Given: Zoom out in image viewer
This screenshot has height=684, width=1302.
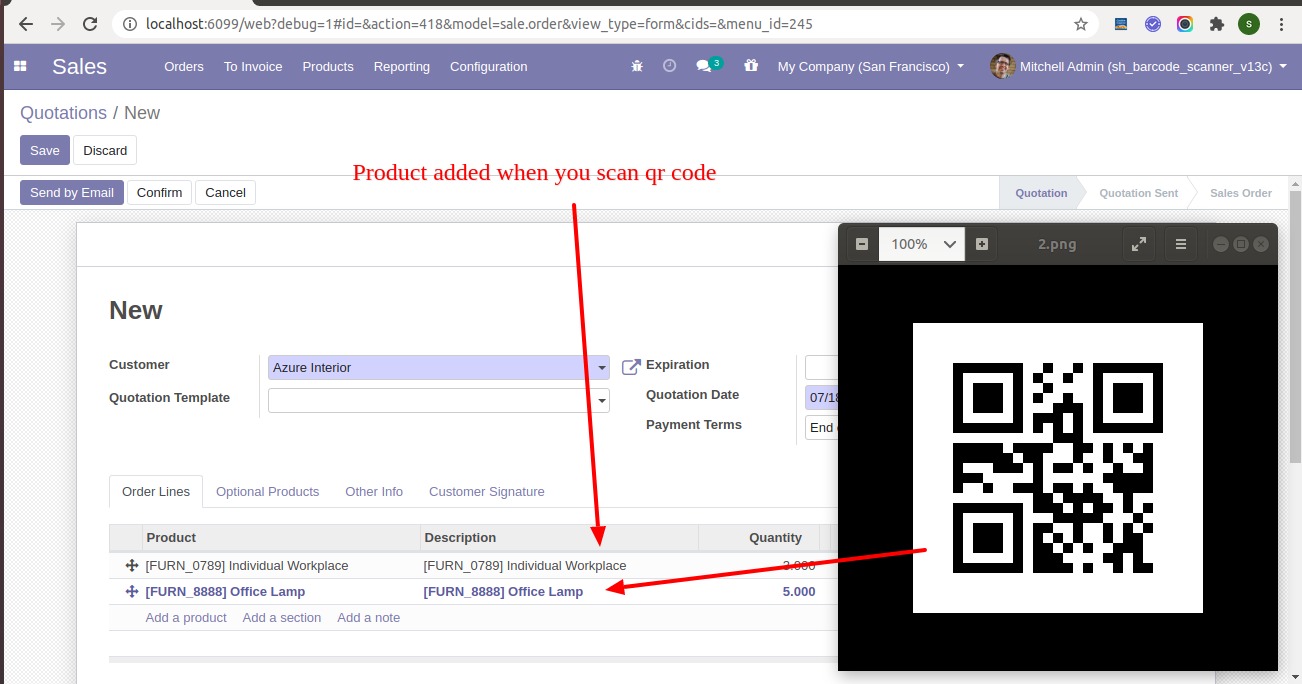Looking at the screenshot, I should coord(862,244).
